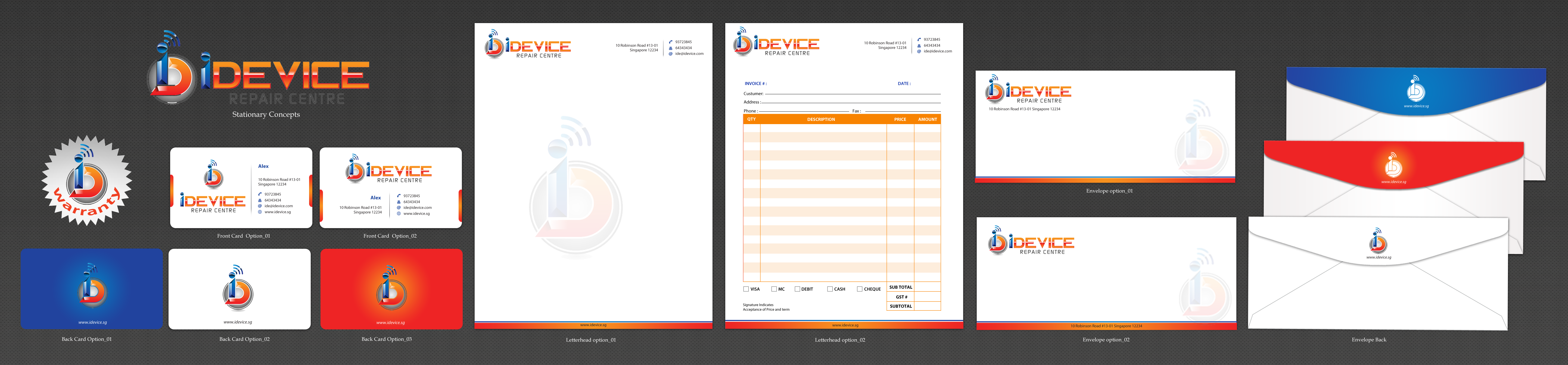The width and height of the screenshot is (1568, 365).
Task: Click phone icon on Letterhead option_01 header
Action: 671,42
